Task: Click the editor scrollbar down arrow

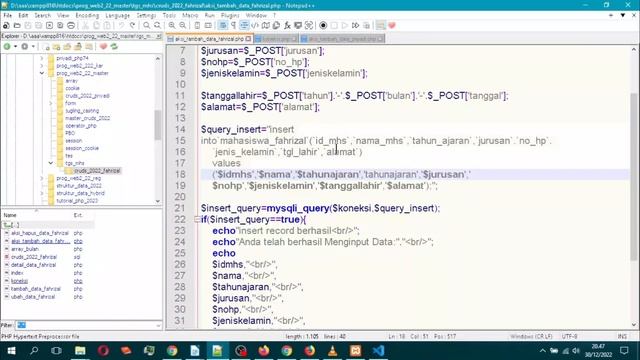Action: pos(633,325)
